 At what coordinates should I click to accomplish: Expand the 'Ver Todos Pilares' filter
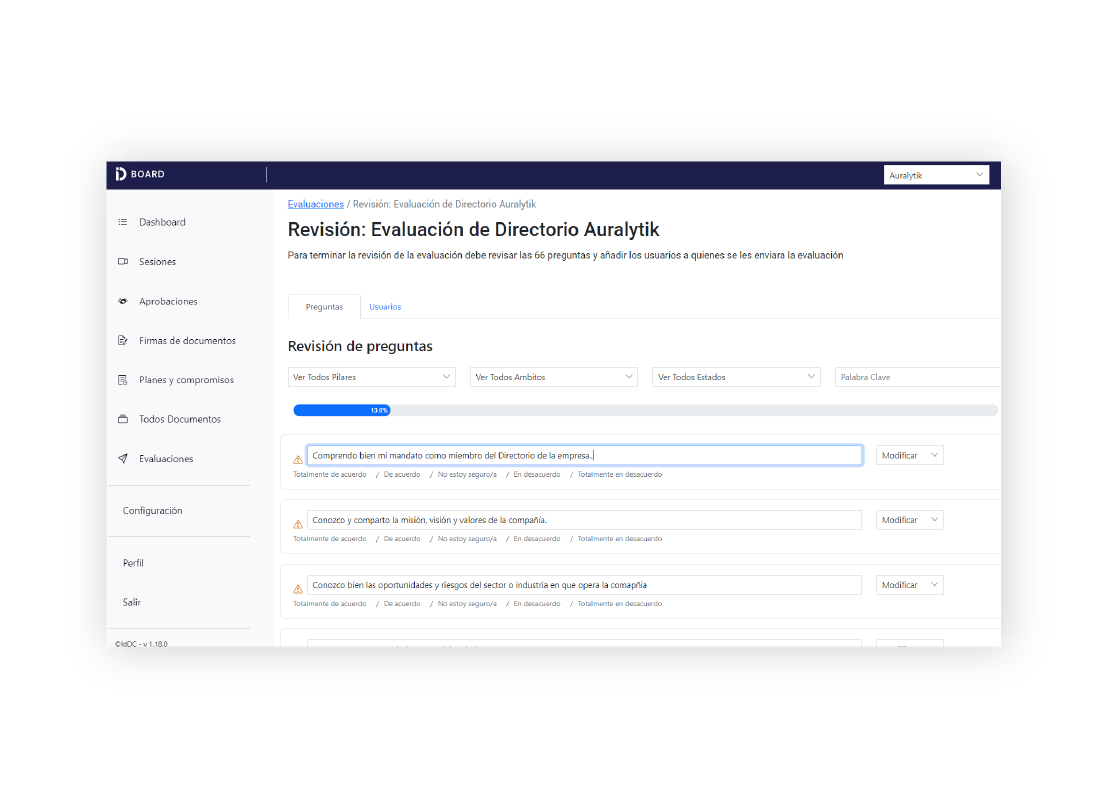coord(371,377)
